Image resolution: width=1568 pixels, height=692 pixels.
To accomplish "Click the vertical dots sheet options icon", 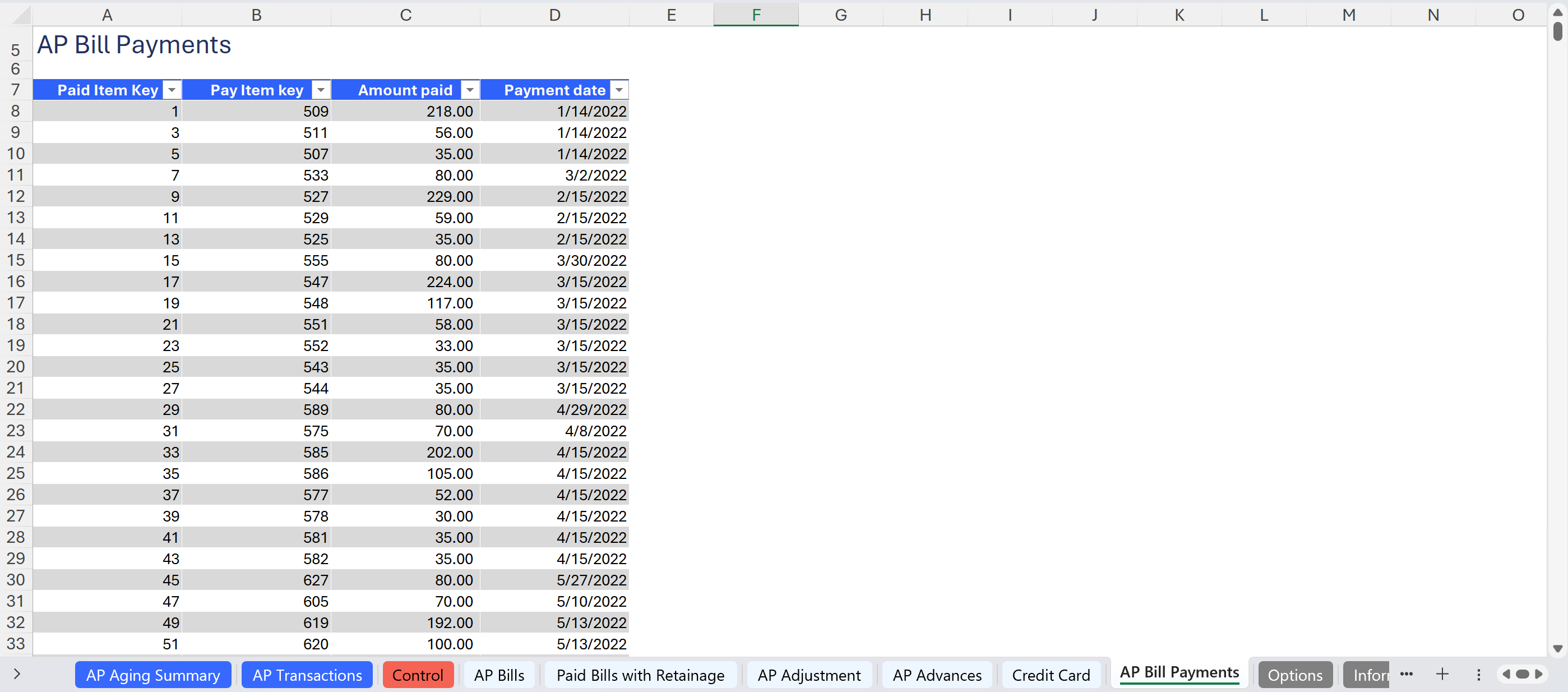I will [x=1478, y=674].
